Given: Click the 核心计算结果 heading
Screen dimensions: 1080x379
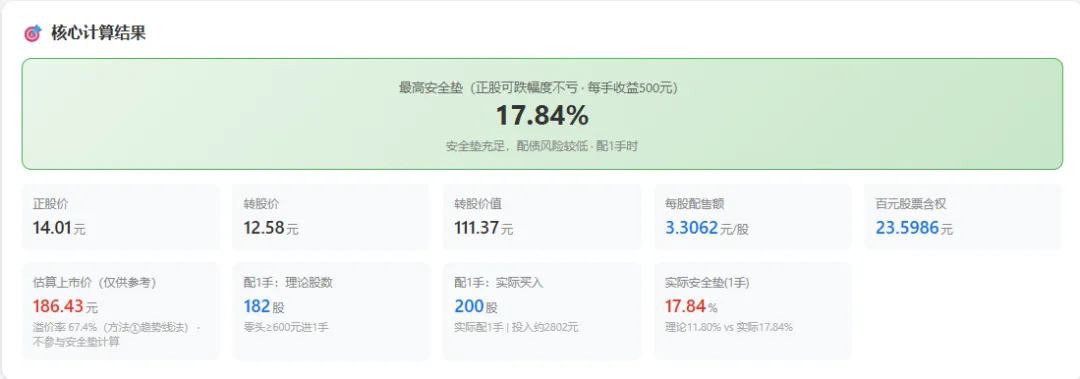Looking at the screenshot, I should tap(98, 33).
